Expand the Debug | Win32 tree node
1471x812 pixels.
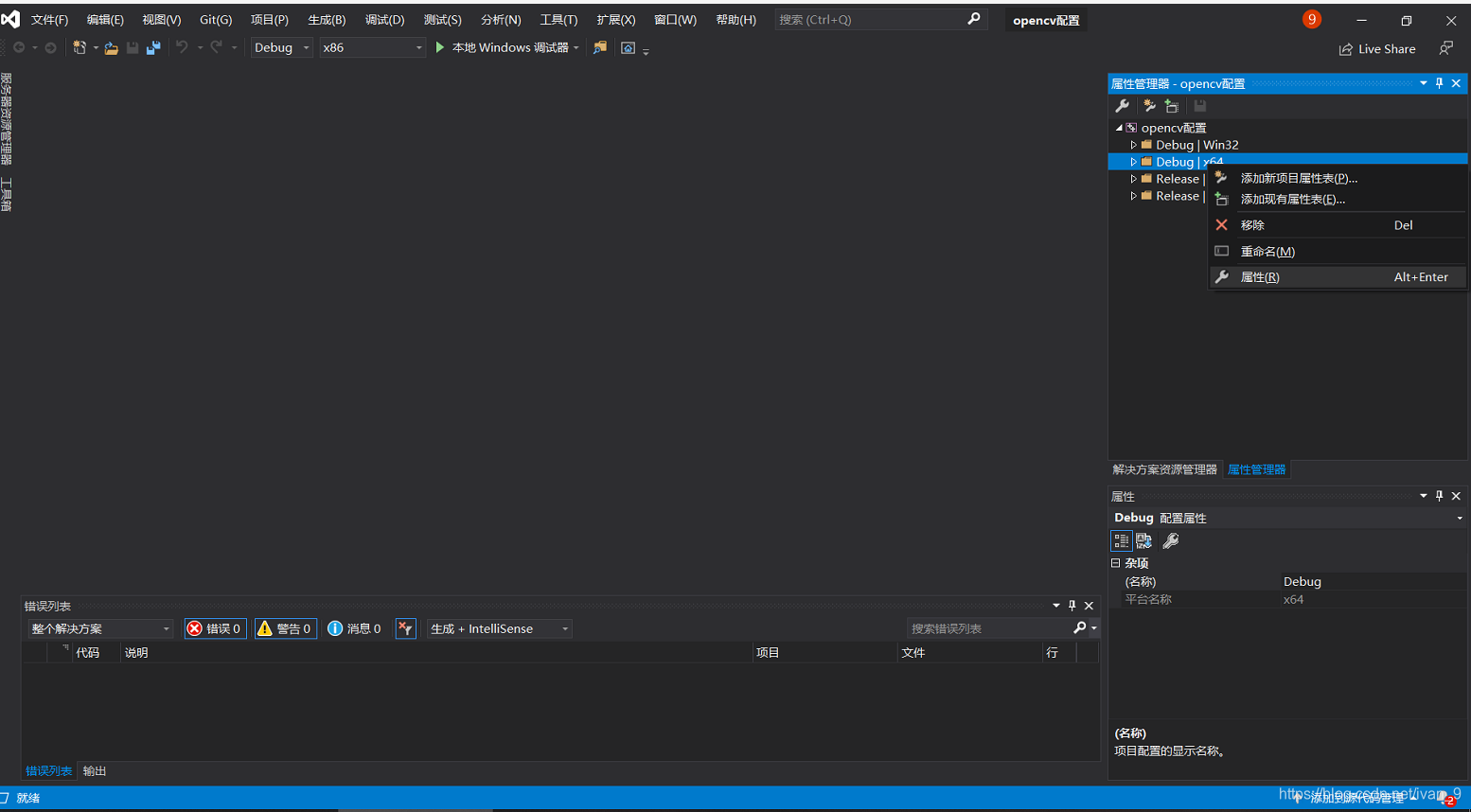(x=1133, y=145)
